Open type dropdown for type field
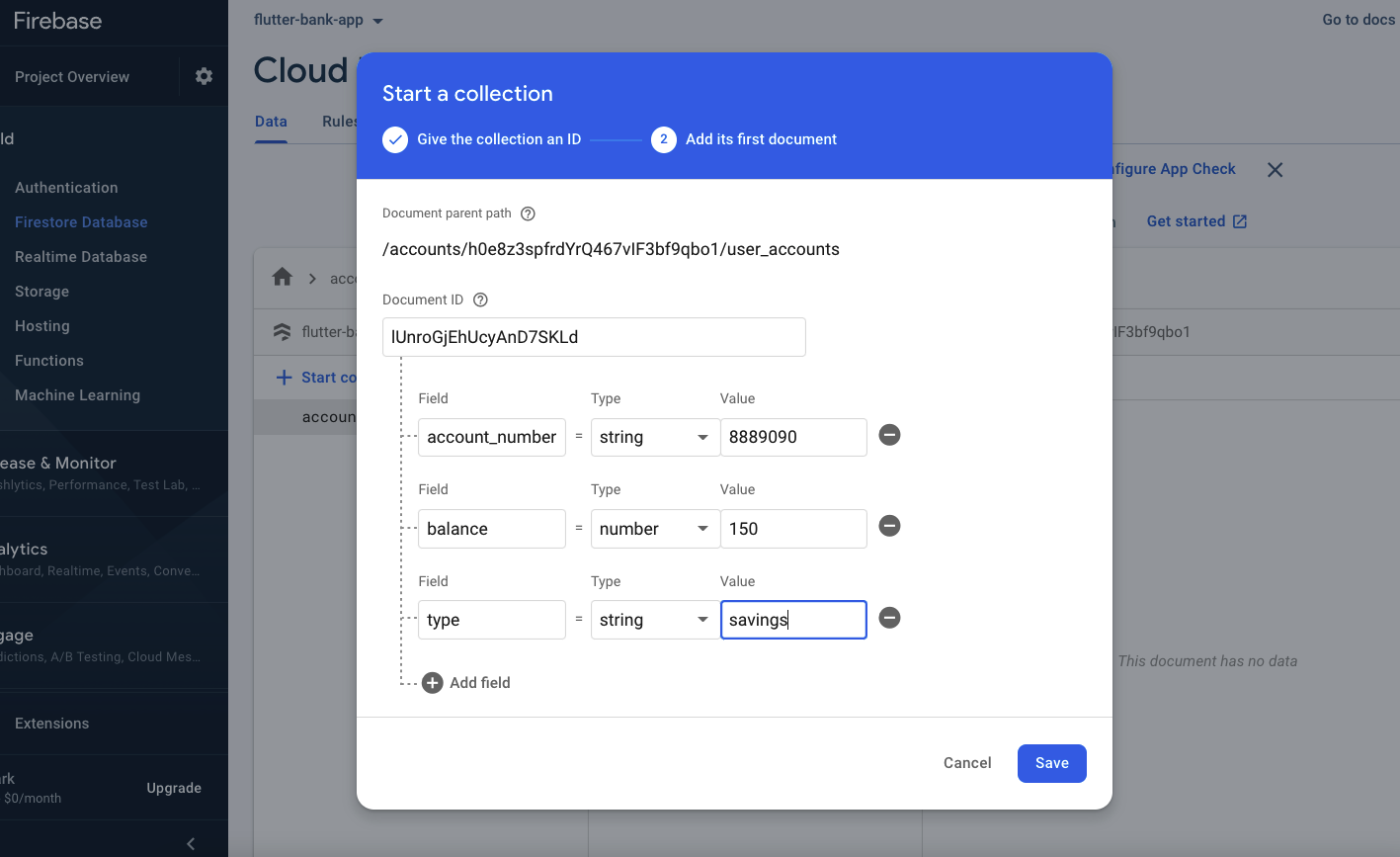The image size is (1400, 857). point(655,620)
